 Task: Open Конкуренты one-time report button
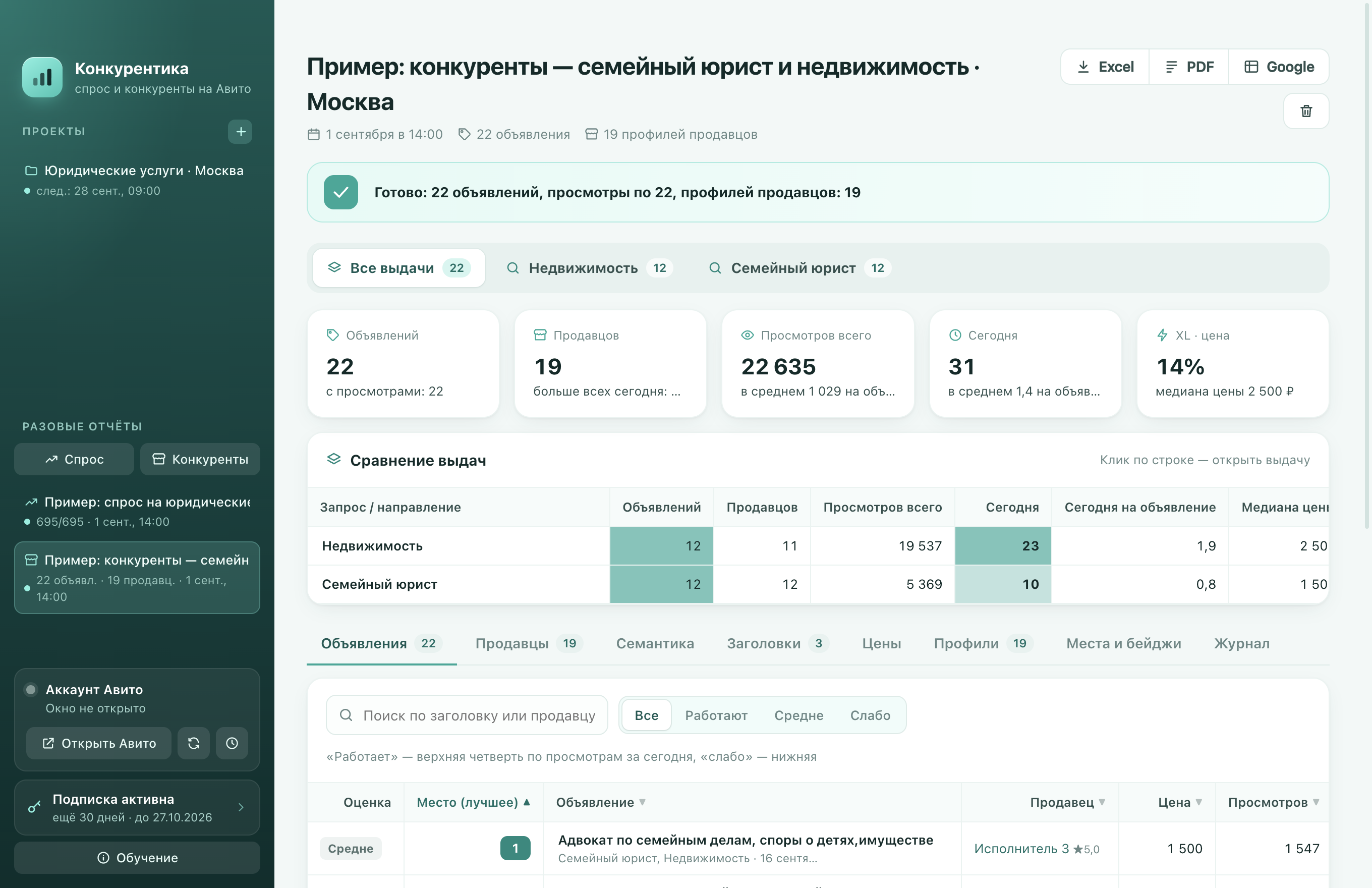200,459
